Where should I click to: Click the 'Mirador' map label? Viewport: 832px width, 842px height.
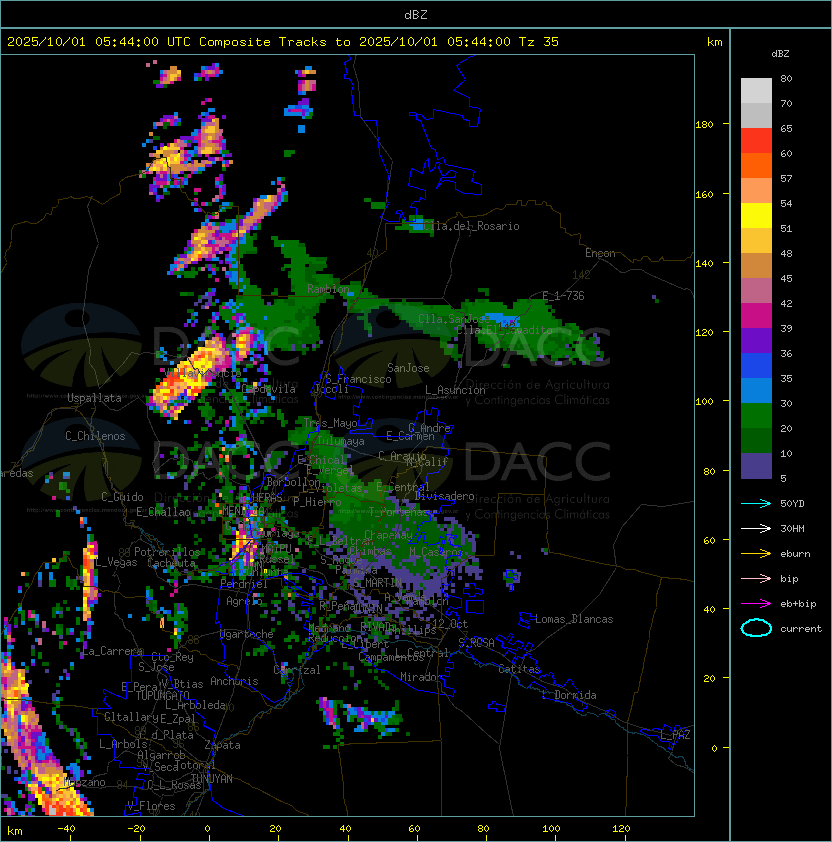coord(421,677)
